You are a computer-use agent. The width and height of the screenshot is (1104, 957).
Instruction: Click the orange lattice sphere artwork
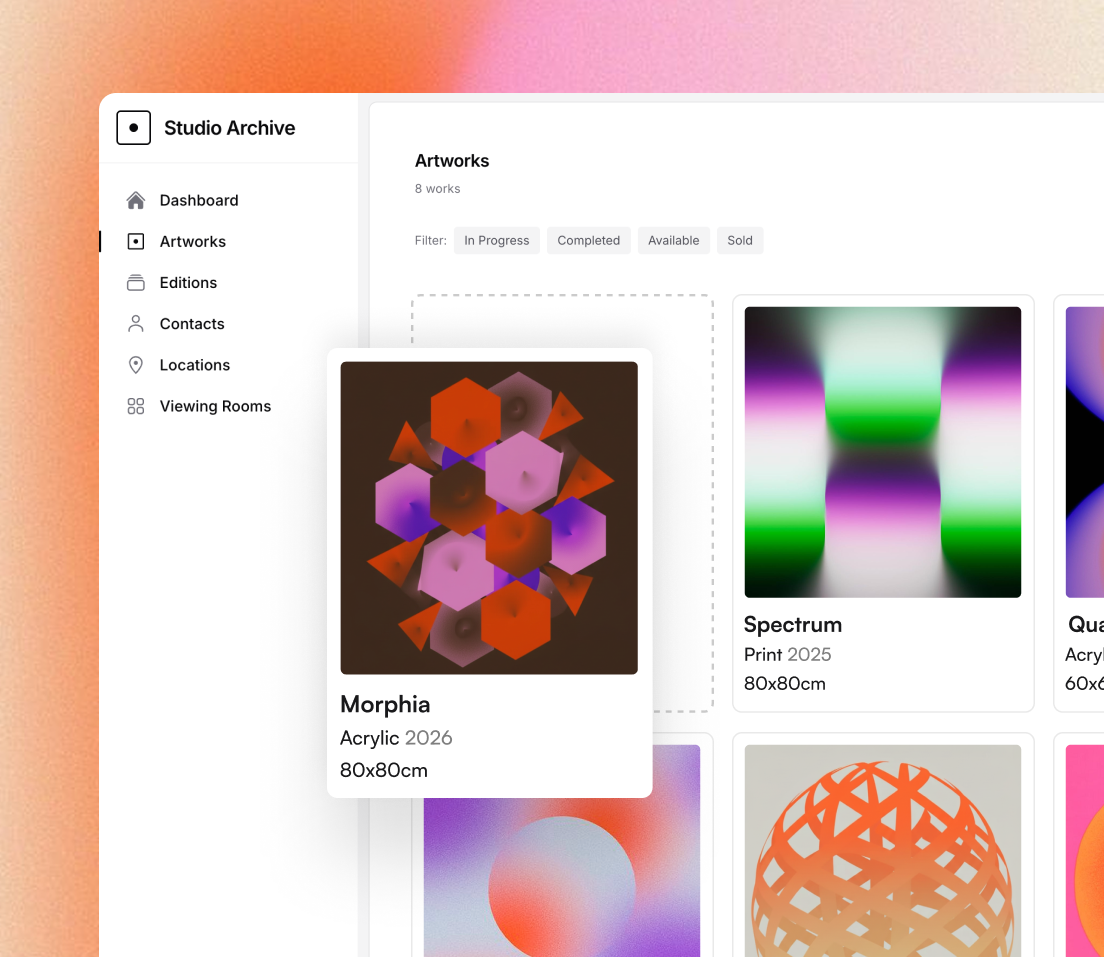tap(883, 851)
